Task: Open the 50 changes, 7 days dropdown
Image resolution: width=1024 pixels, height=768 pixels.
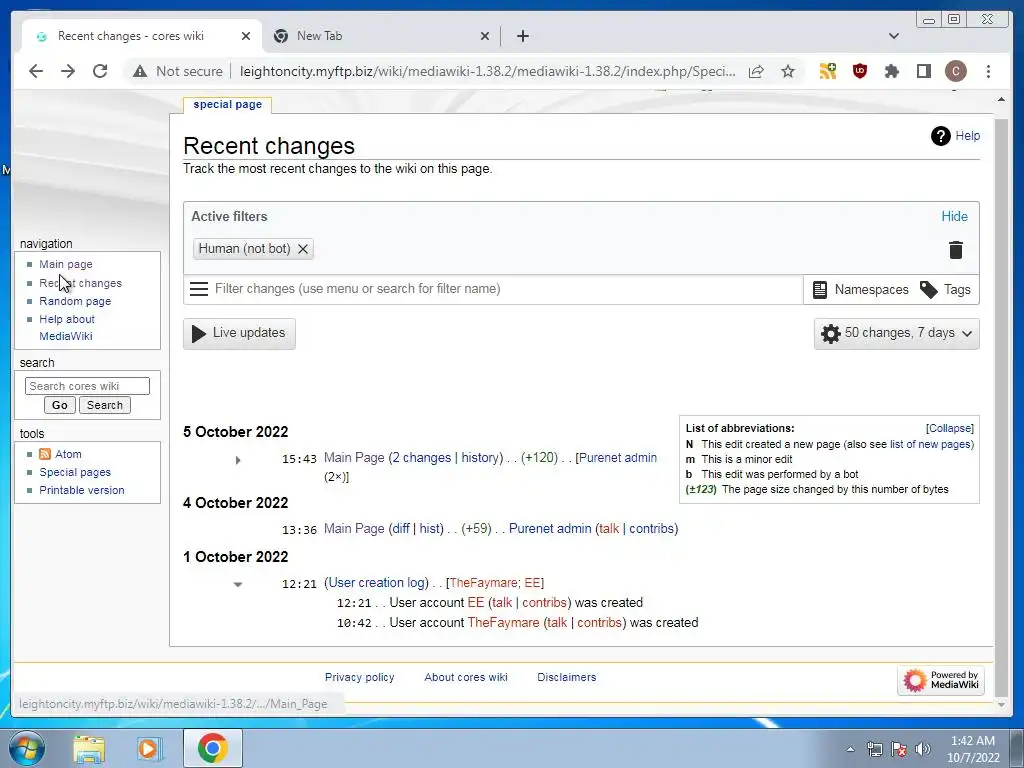Action: [897, 333]
